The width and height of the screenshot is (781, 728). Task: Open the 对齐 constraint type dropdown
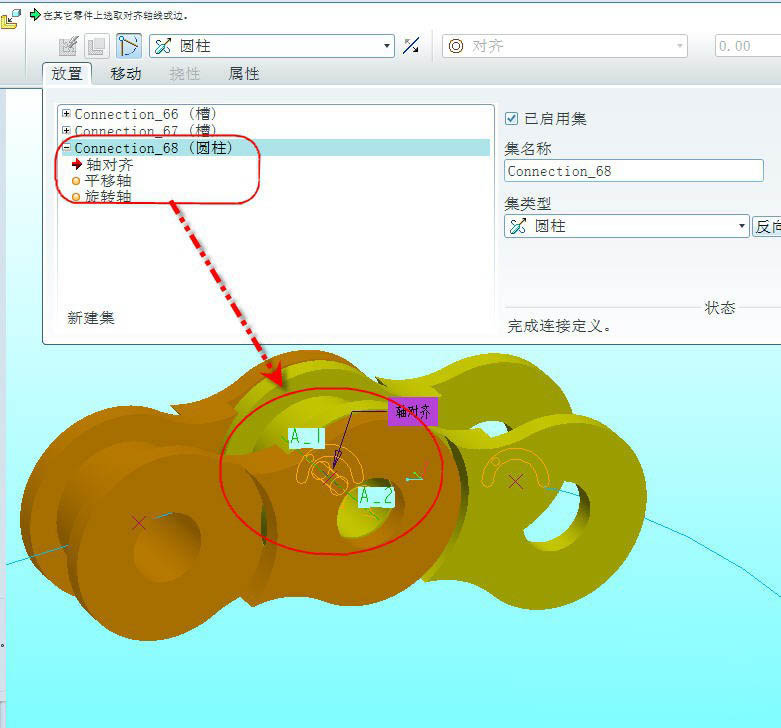point(565,46)
